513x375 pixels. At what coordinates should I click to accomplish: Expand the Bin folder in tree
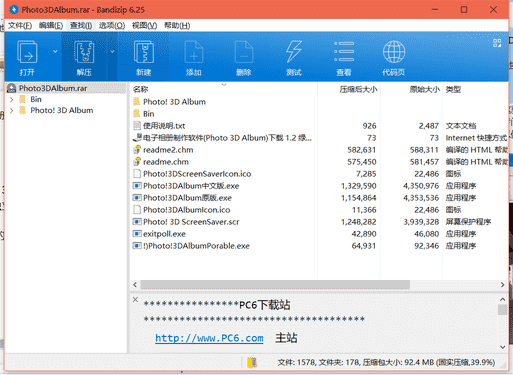coord(12,99)
